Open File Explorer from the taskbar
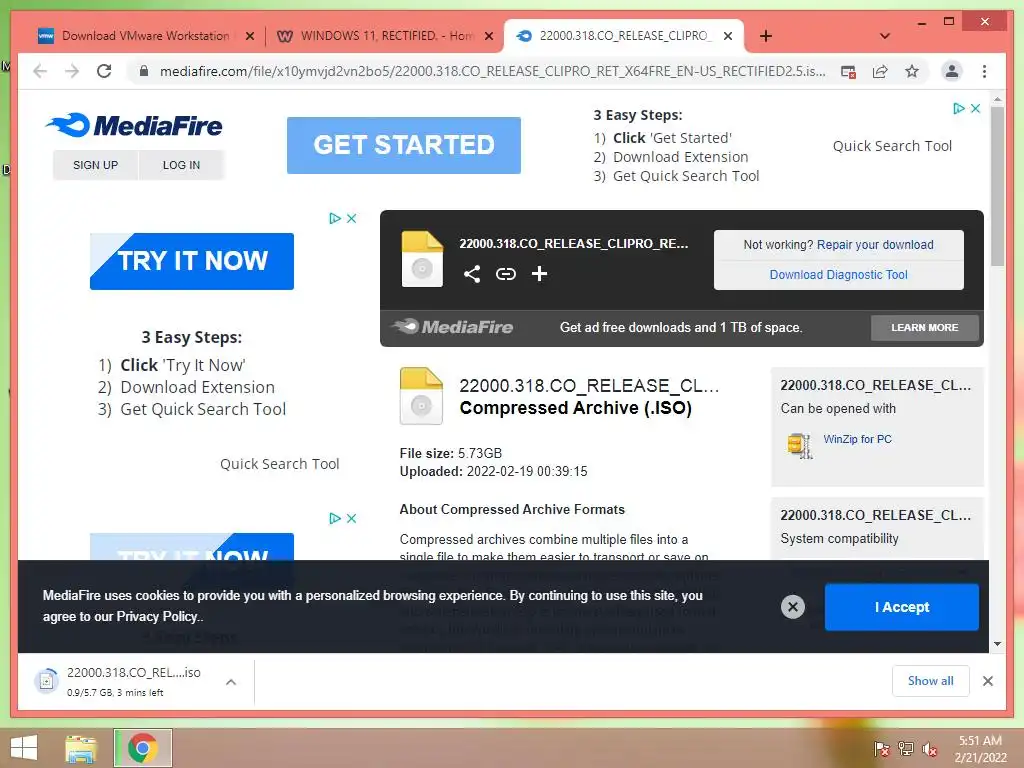The width and height of the screenshot is (1024, 768). pyautogui.click(x=81, y=748)
